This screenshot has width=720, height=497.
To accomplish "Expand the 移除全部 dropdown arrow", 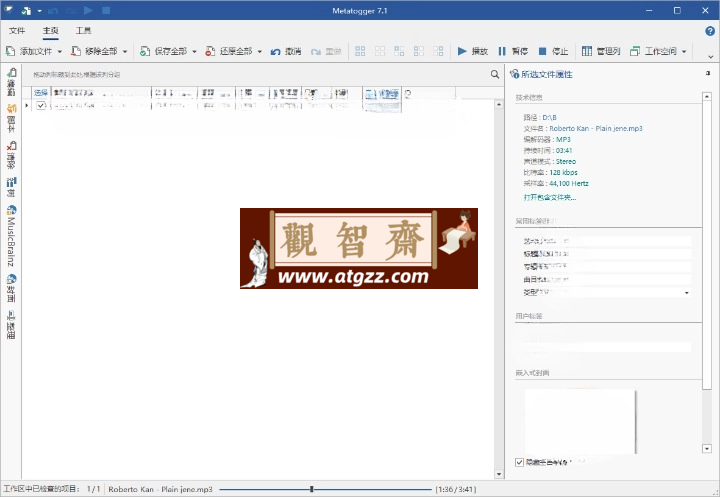I will 125,51.
